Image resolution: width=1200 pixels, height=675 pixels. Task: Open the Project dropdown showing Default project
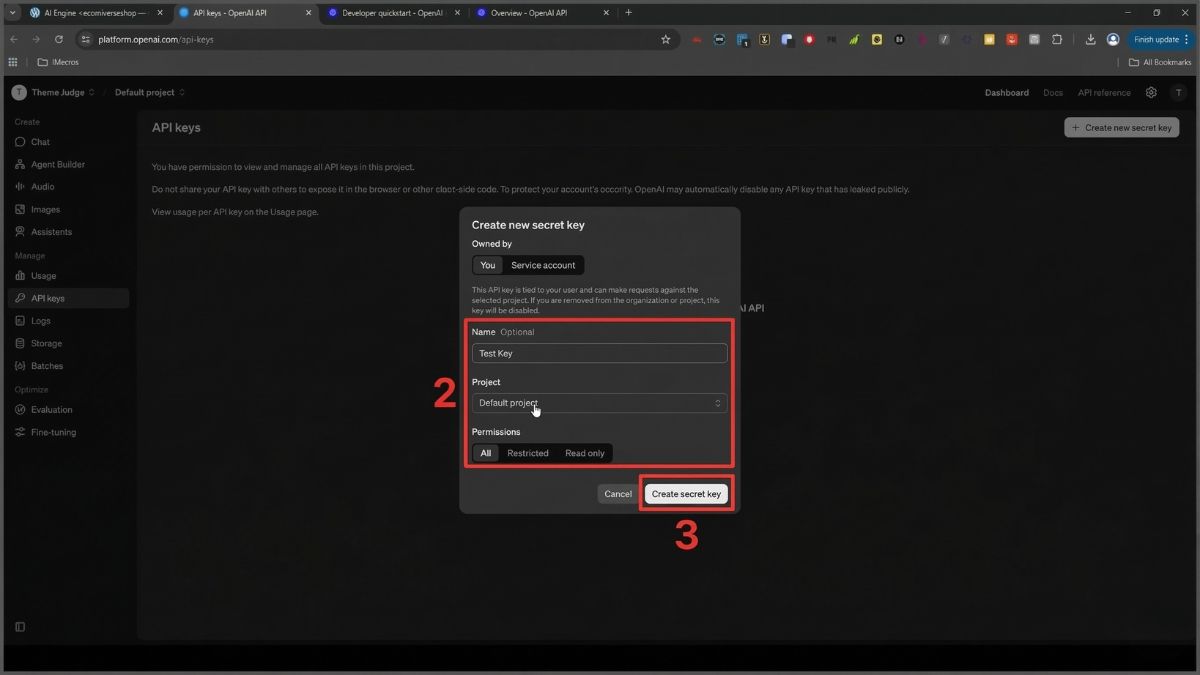point(599,403)
